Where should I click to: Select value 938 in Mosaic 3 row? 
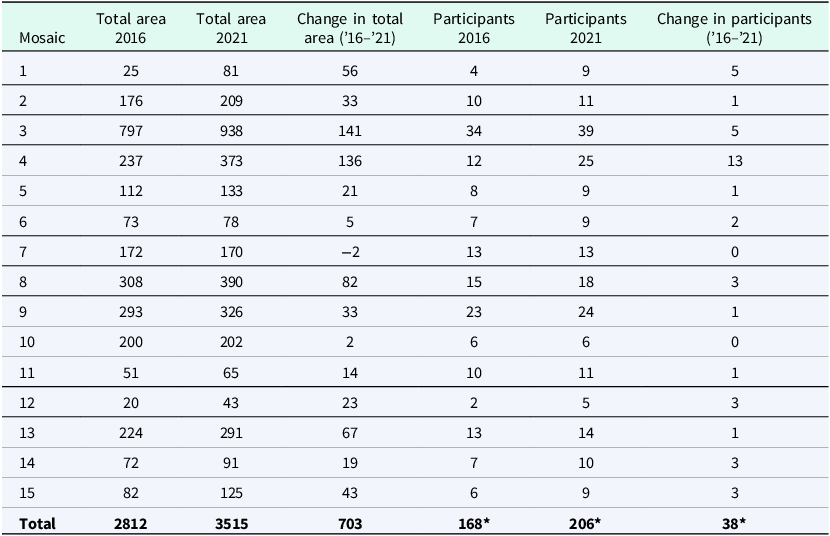[231, 131]
